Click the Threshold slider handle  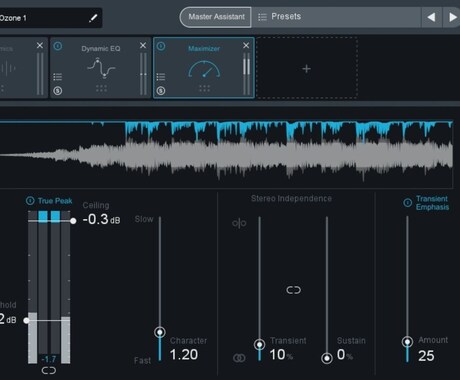(26, 320)
